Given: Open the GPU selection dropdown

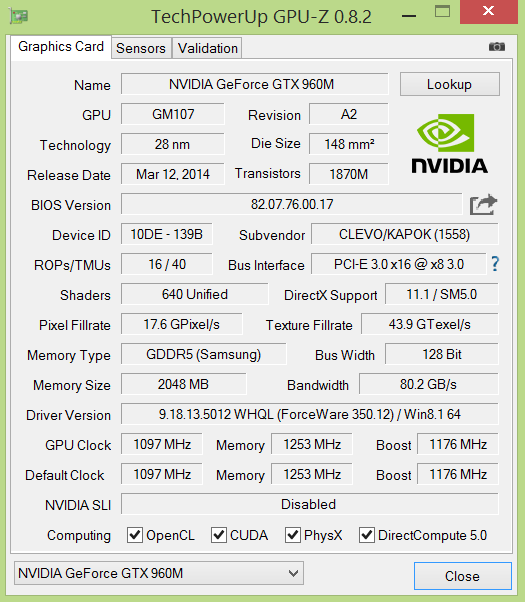Looking at the screenshot, I should click(159, 573).
